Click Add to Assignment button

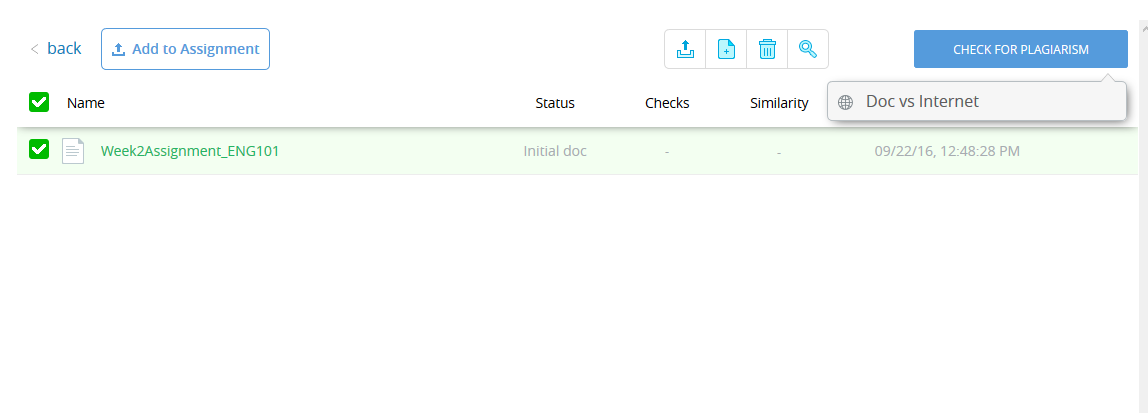point(185,49)
